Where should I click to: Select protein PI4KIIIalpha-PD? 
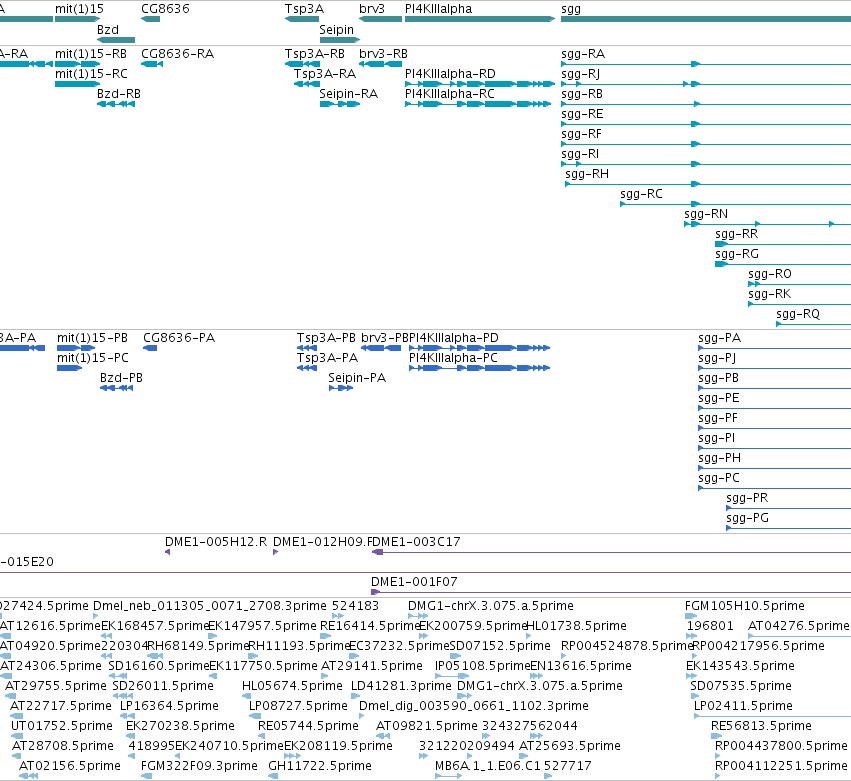pos(480,348)
